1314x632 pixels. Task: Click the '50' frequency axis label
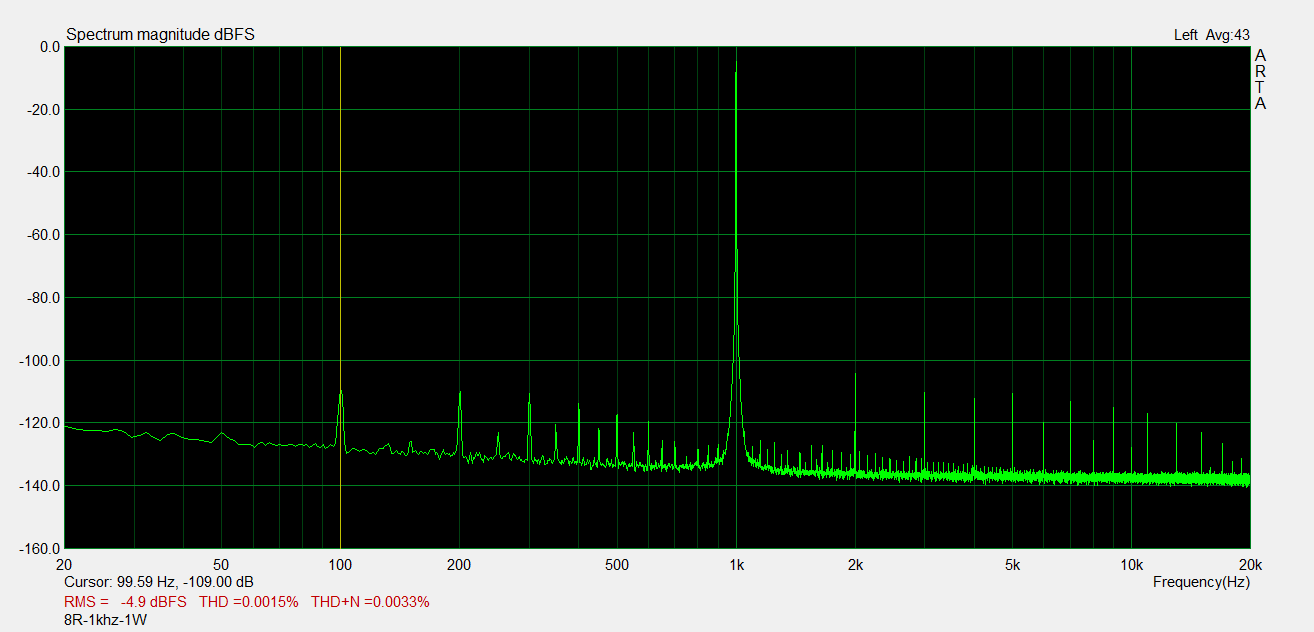(222, 565)
